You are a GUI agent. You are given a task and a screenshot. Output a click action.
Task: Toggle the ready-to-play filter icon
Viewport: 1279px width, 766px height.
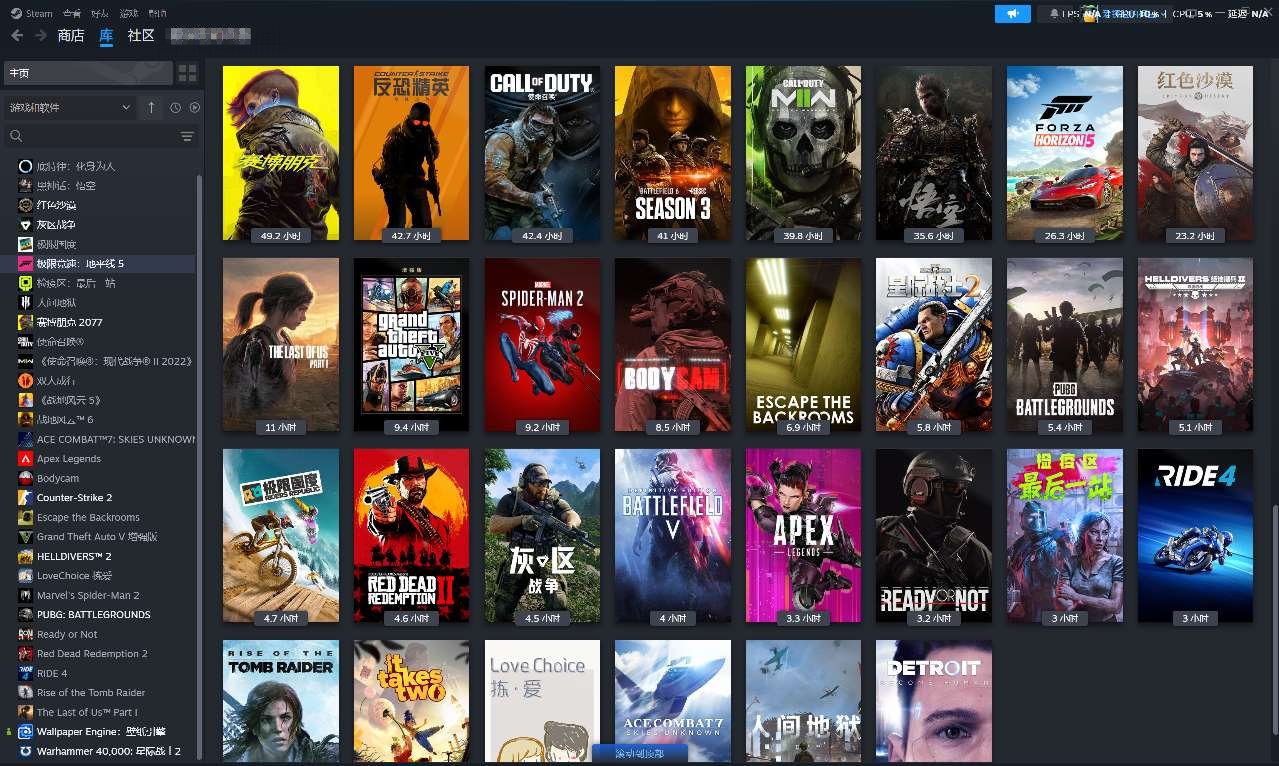[x=195, y=107]
